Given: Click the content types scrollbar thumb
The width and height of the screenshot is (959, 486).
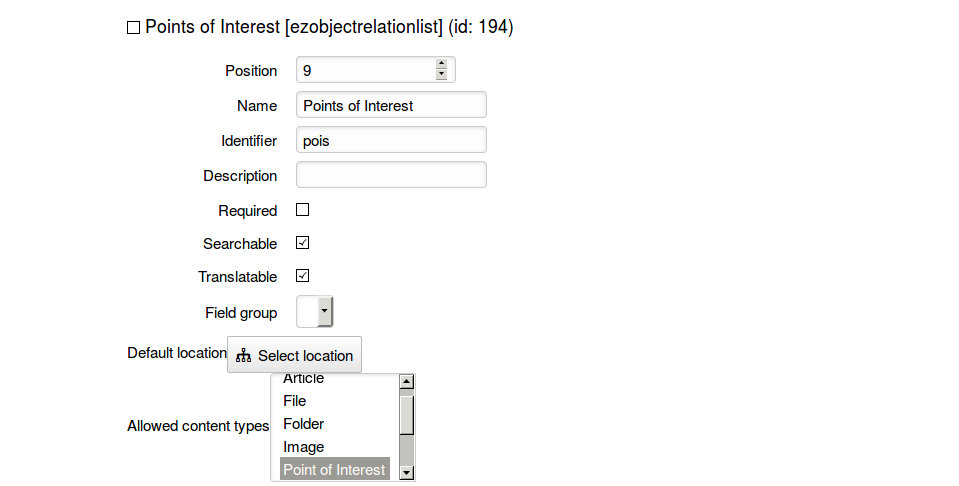Looking at the screenshot, I should [407, 415].
